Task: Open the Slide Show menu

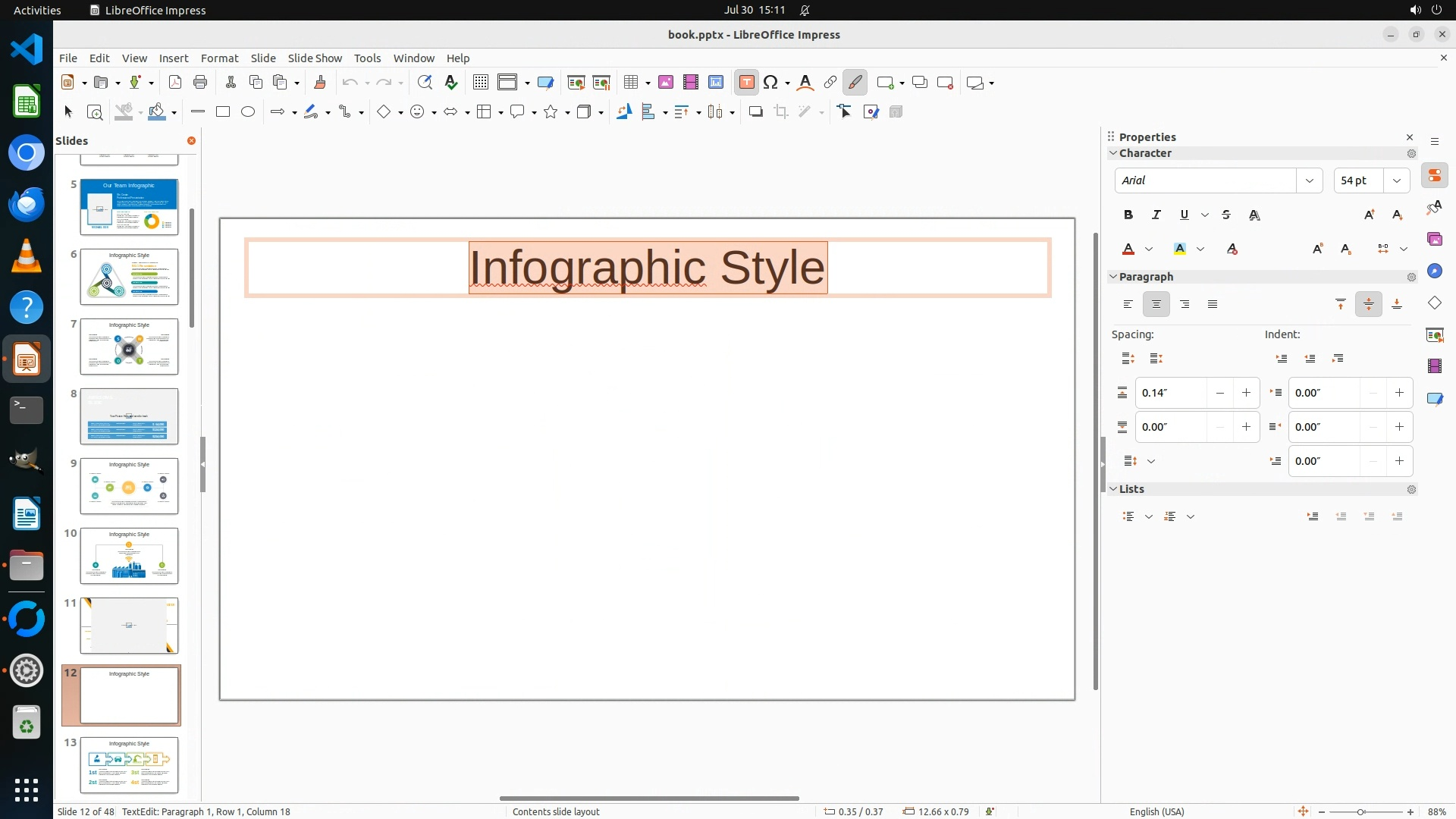Action: click(x=315, y=58)
